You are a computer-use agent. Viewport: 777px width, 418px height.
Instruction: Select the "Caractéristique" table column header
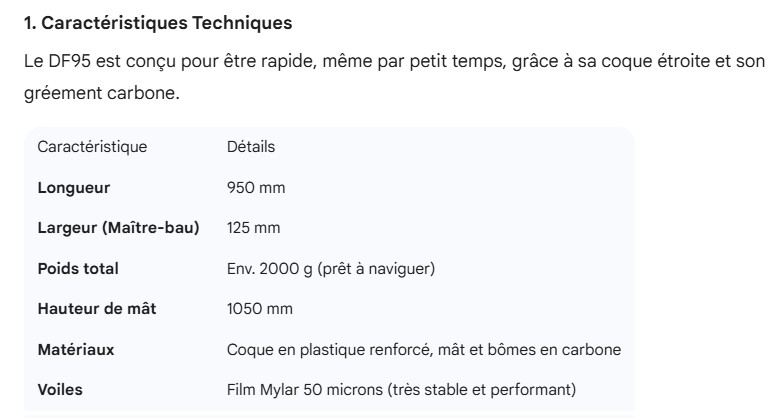(x=92, y=147)
